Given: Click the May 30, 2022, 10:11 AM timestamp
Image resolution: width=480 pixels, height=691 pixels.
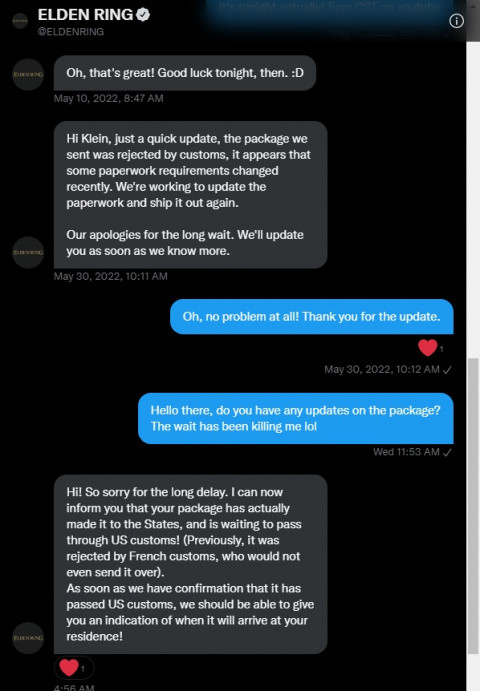Looking at the screenshot, I should pyautogui.click(x=111, y=276).
